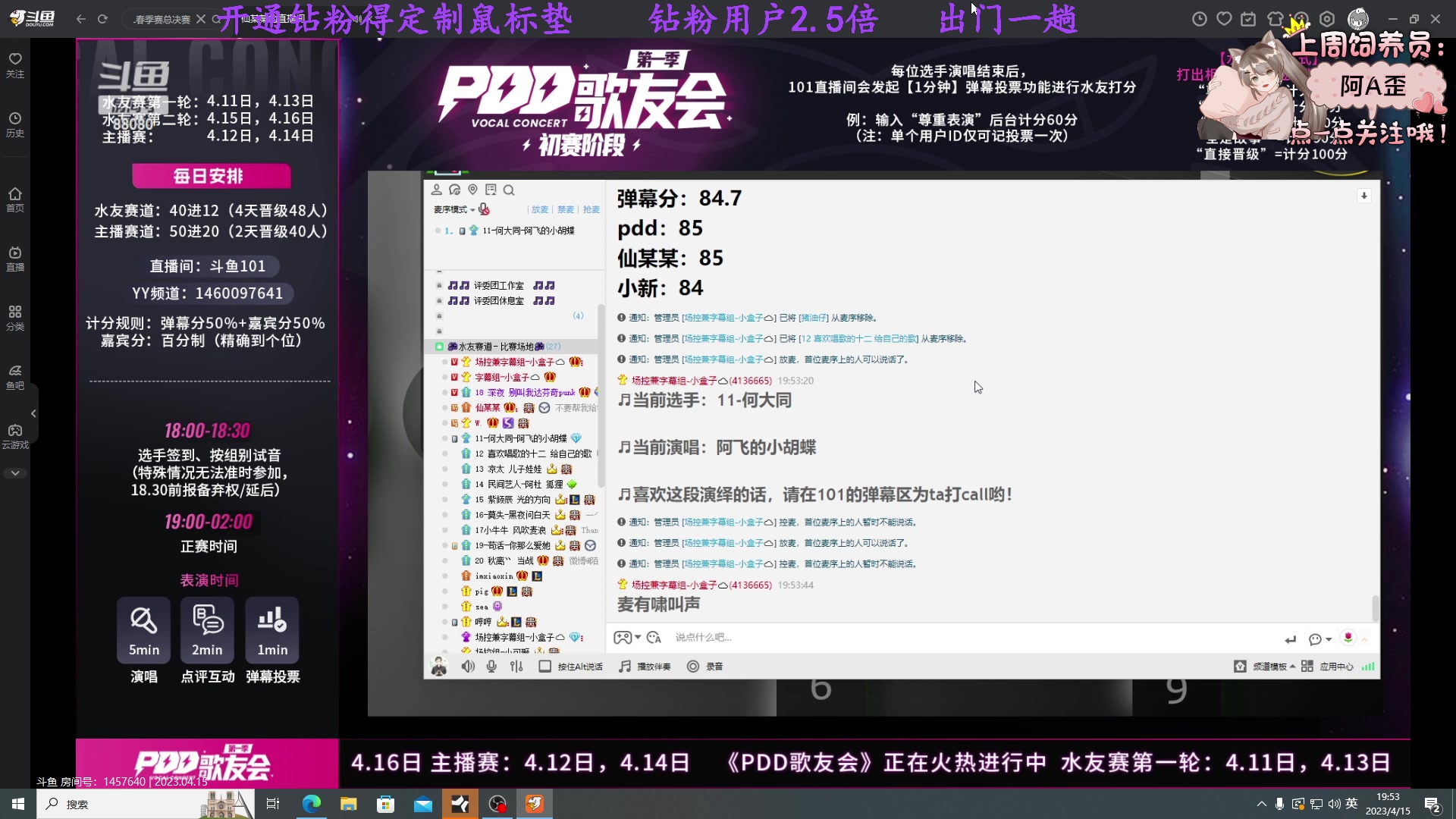This screenshot has height=819, width=1456.
Task: Open the 直播 (Live) sidebar section
Action: [x=15, y=259]
